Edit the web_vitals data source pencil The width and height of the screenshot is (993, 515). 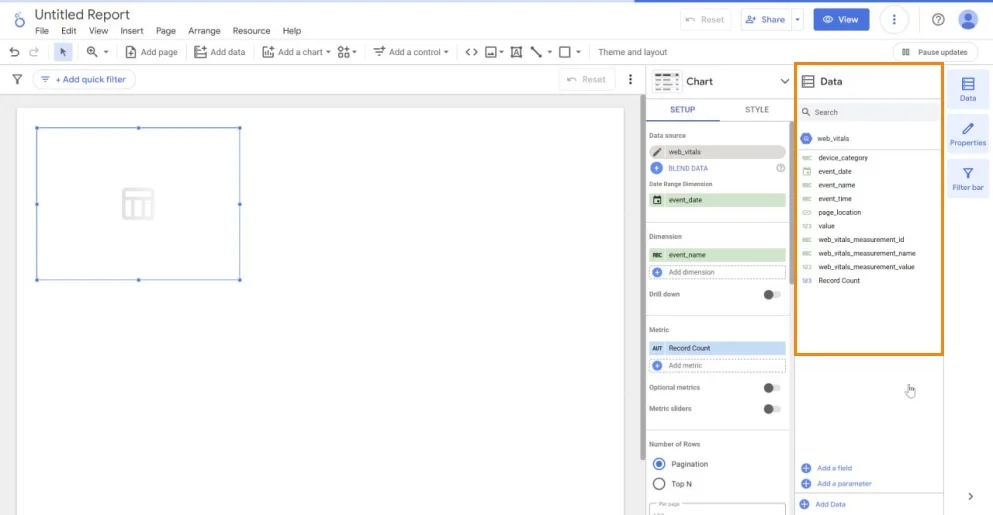(x=657, y=152)
